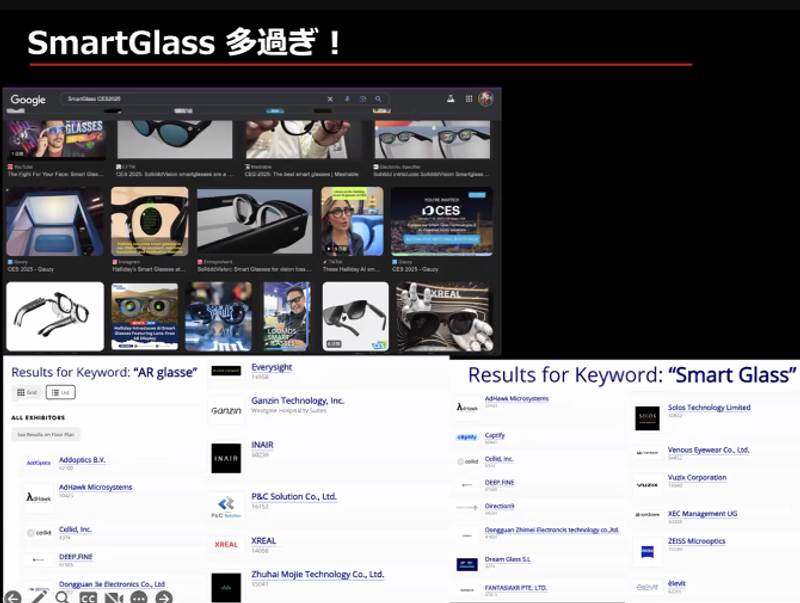The image size is (800, 603).
Task: Start Google voice search microphone
Action: 347,99
